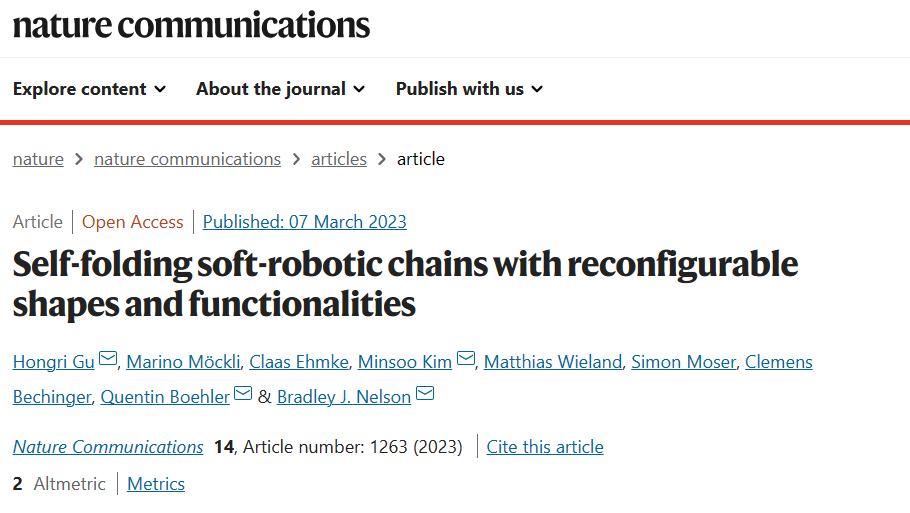Select author Matthias Wieland
This screenshot has width=910, height=513.
(x=553, y=362)
